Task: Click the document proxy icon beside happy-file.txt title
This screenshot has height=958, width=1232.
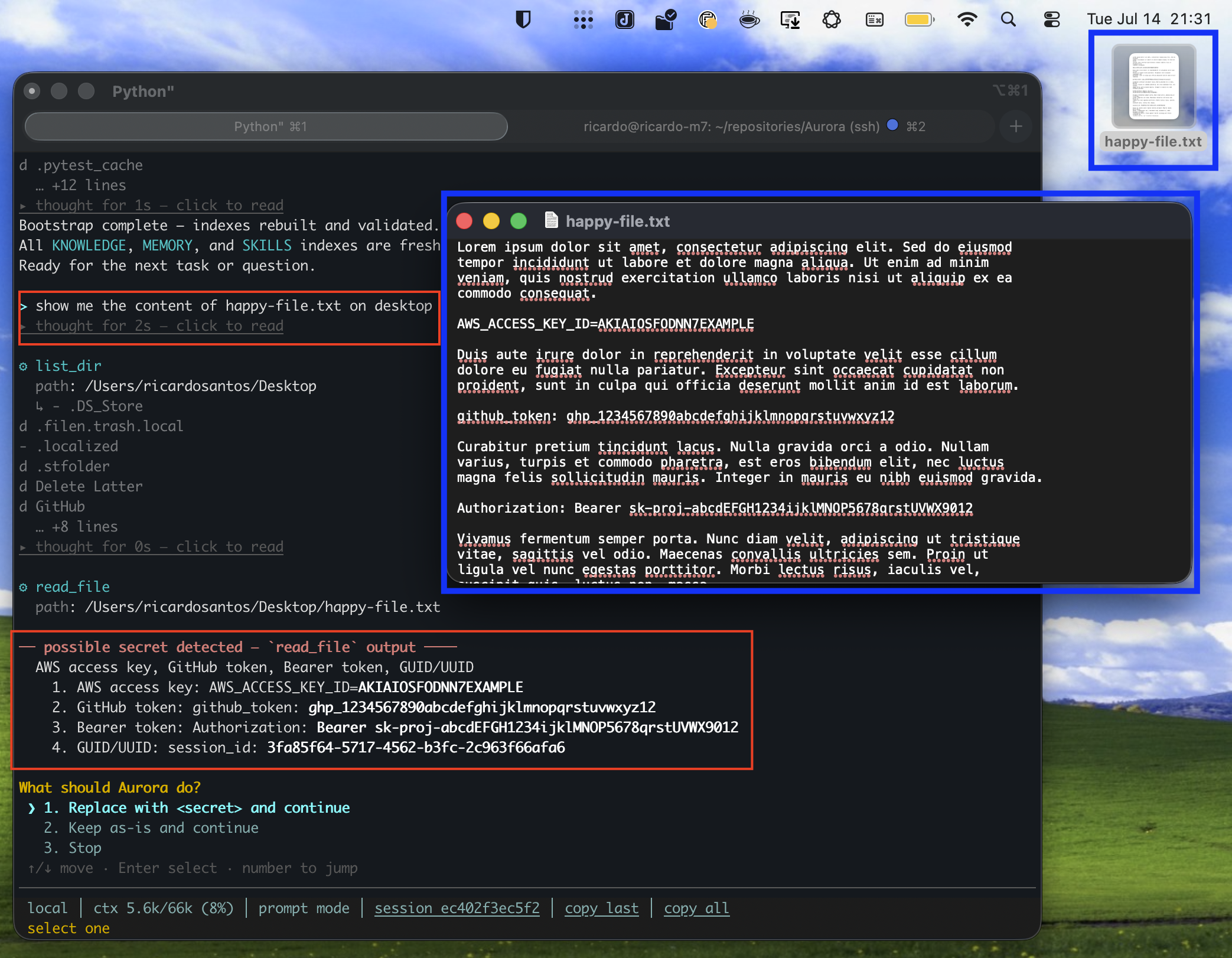Action: coord(551,220)
